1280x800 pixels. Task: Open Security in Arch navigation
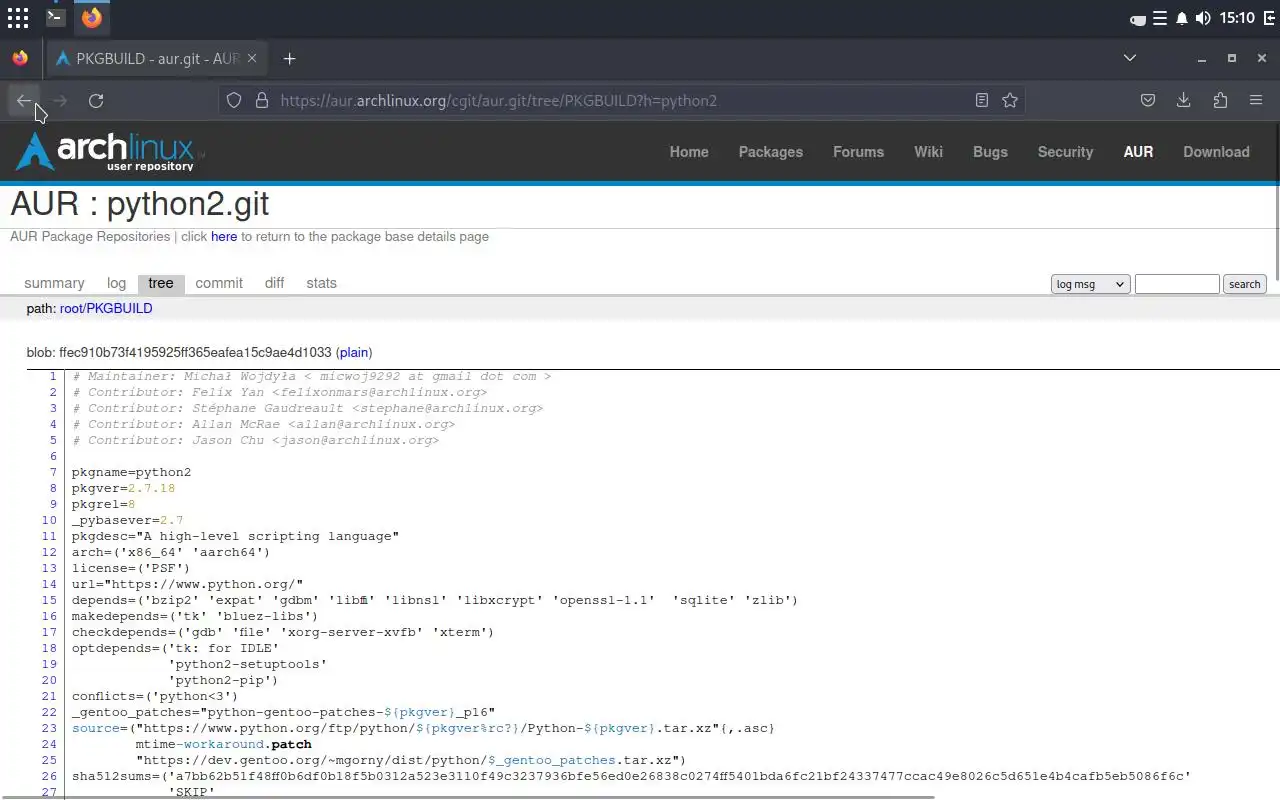1065,152
